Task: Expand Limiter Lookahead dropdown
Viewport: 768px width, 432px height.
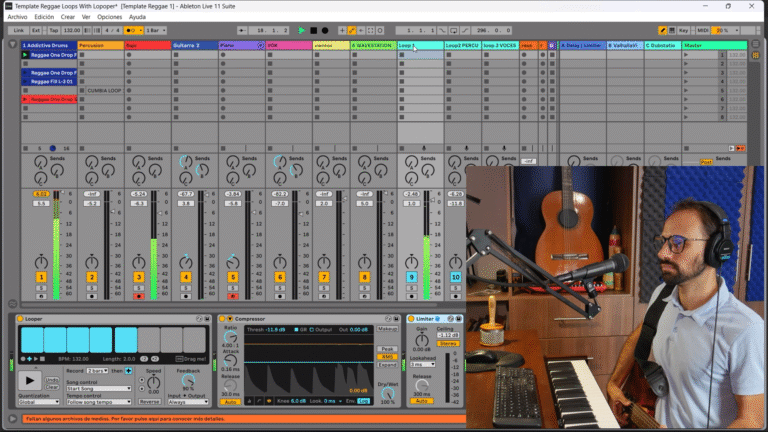Action: [x=422, y=364]
